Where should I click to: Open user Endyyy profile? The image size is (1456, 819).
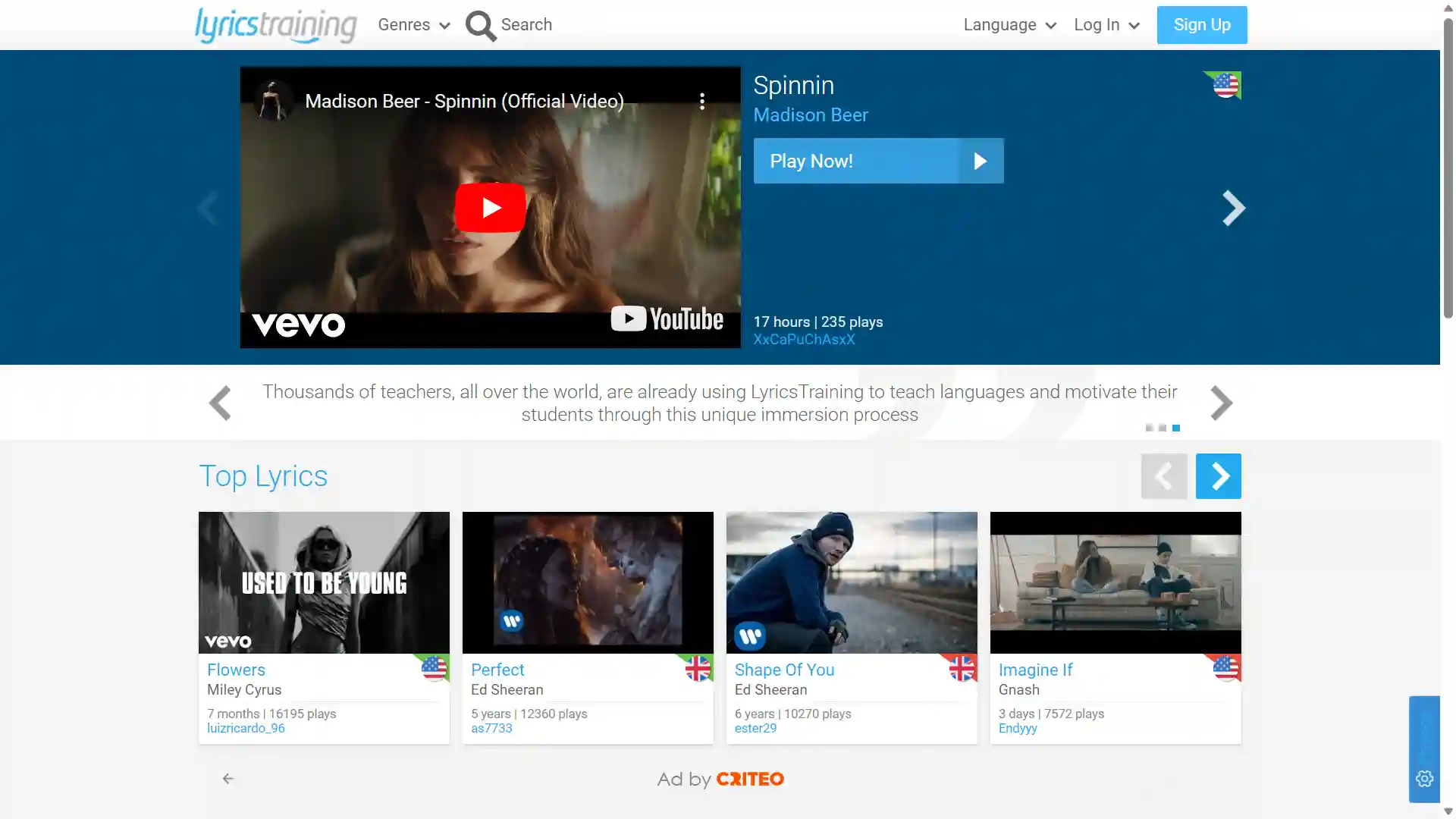click(1018, 729)
